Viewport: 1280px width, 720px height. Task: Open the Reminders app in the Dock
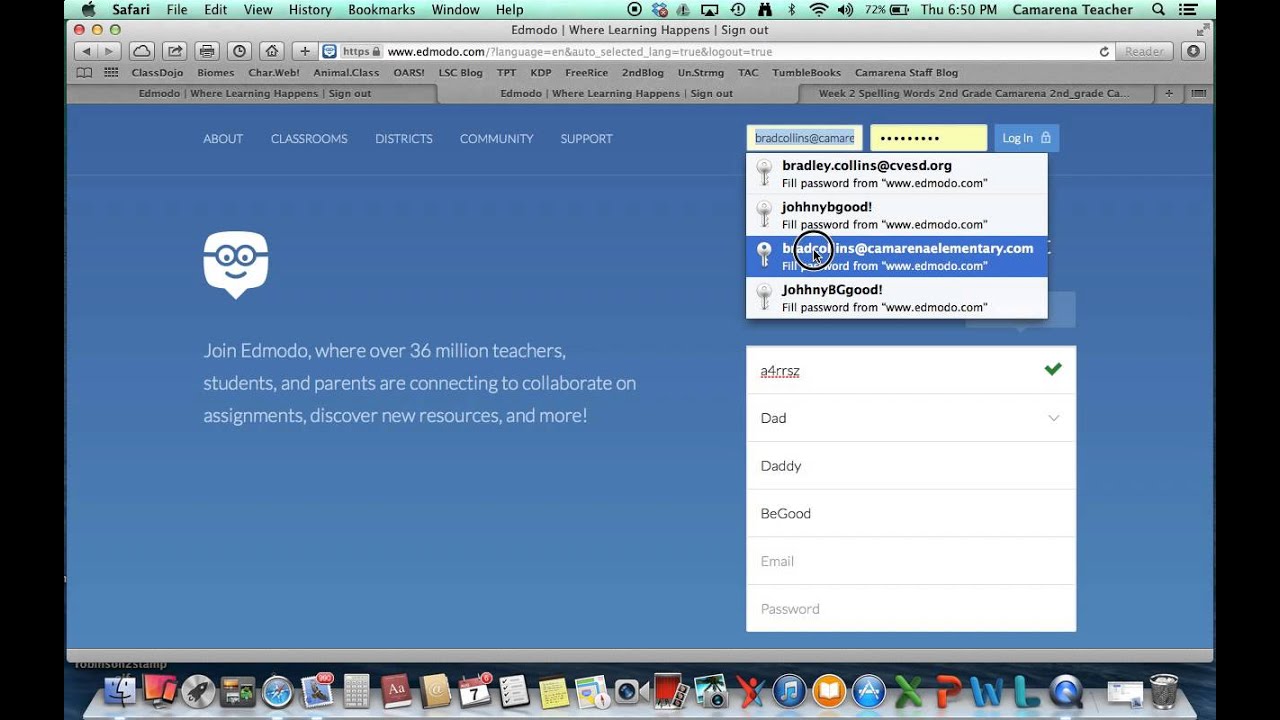(x=513, y=691)
